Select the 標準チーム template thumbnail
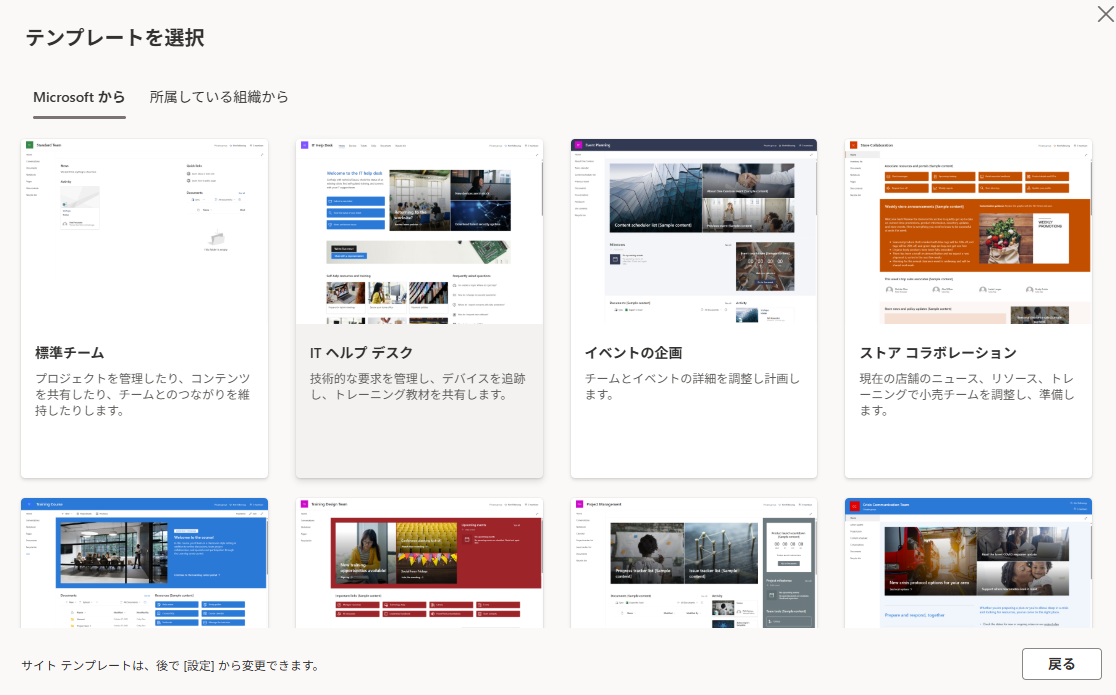The height and width of the screenshot is (695, 1116). (x=144, y=231)
